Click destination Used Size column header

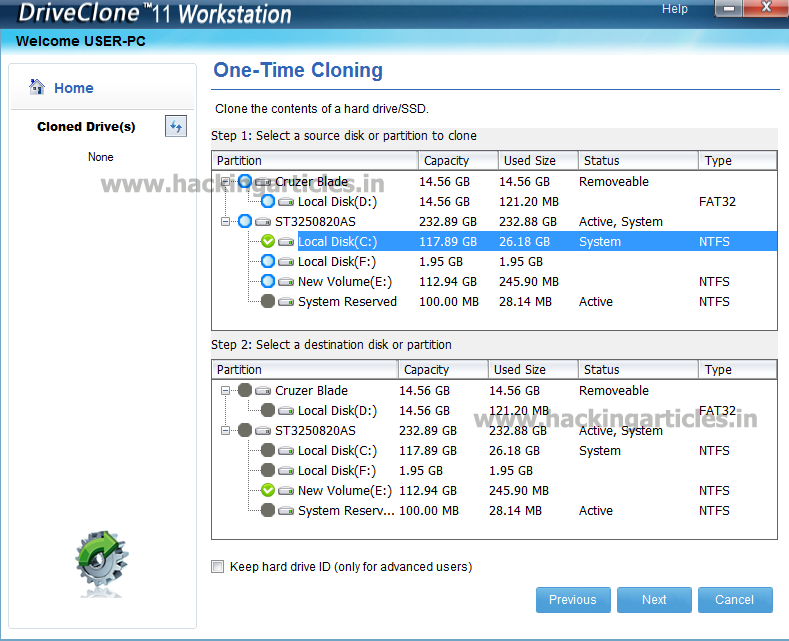533,369
